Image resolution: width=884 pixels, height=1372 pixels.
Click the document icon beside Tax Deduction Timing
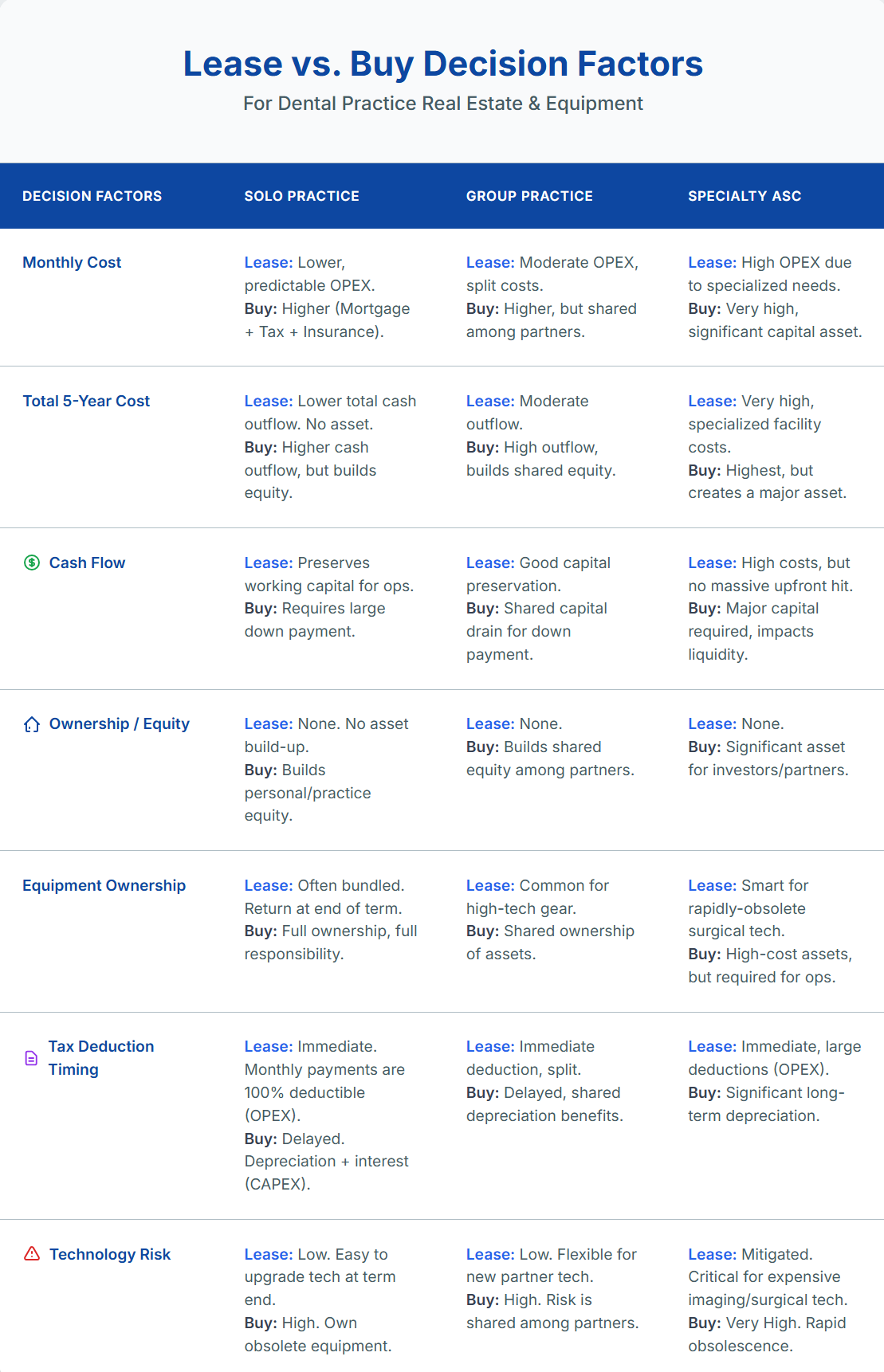(32, 1058)
